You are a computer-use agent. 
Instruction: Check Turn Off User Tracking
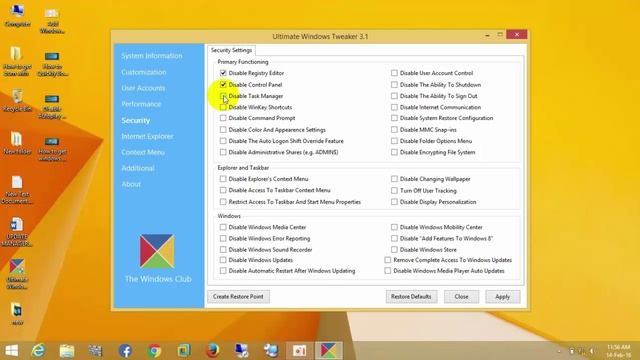pyautogui.click(x=394, y=191)
